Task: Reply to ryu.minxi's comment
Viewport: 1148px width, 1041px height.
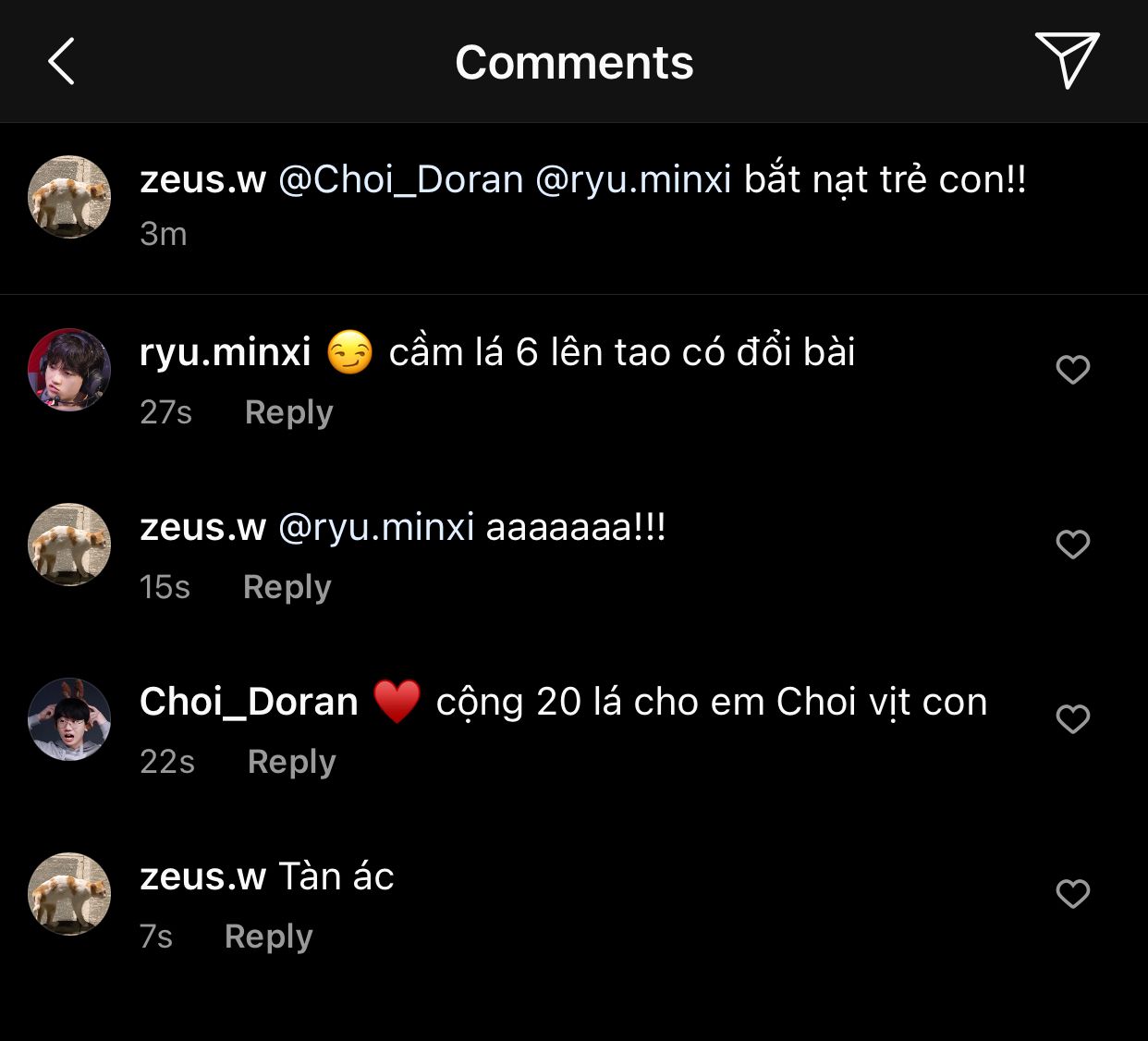Action: tap(288, 412)
